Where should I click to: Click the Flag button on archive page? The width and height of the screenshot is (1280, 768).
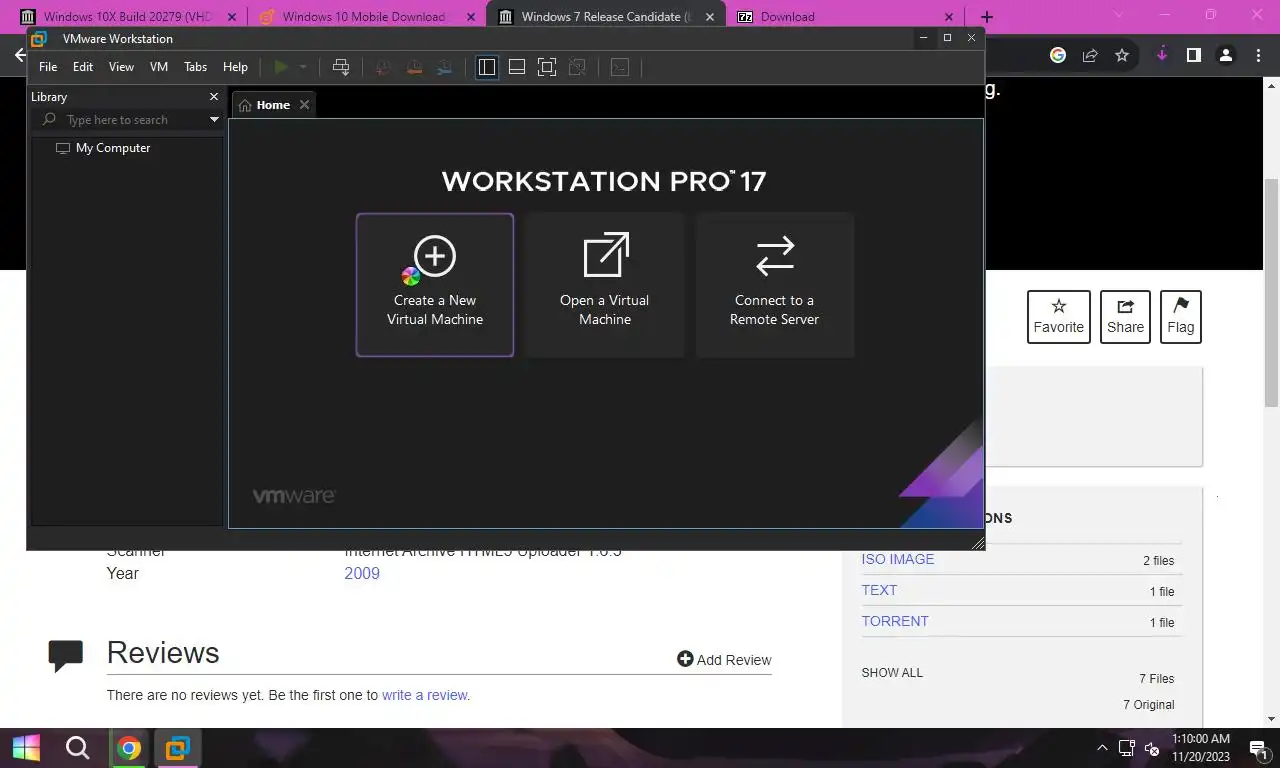pos(1180,317)
